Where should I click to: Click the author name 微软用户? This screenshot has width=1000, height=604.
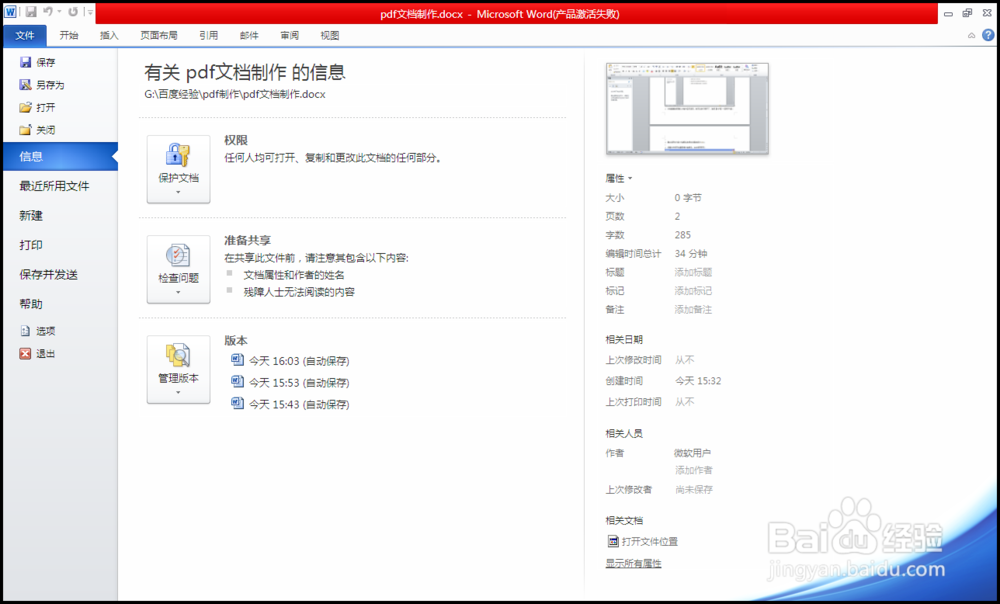tap(693, 453)
